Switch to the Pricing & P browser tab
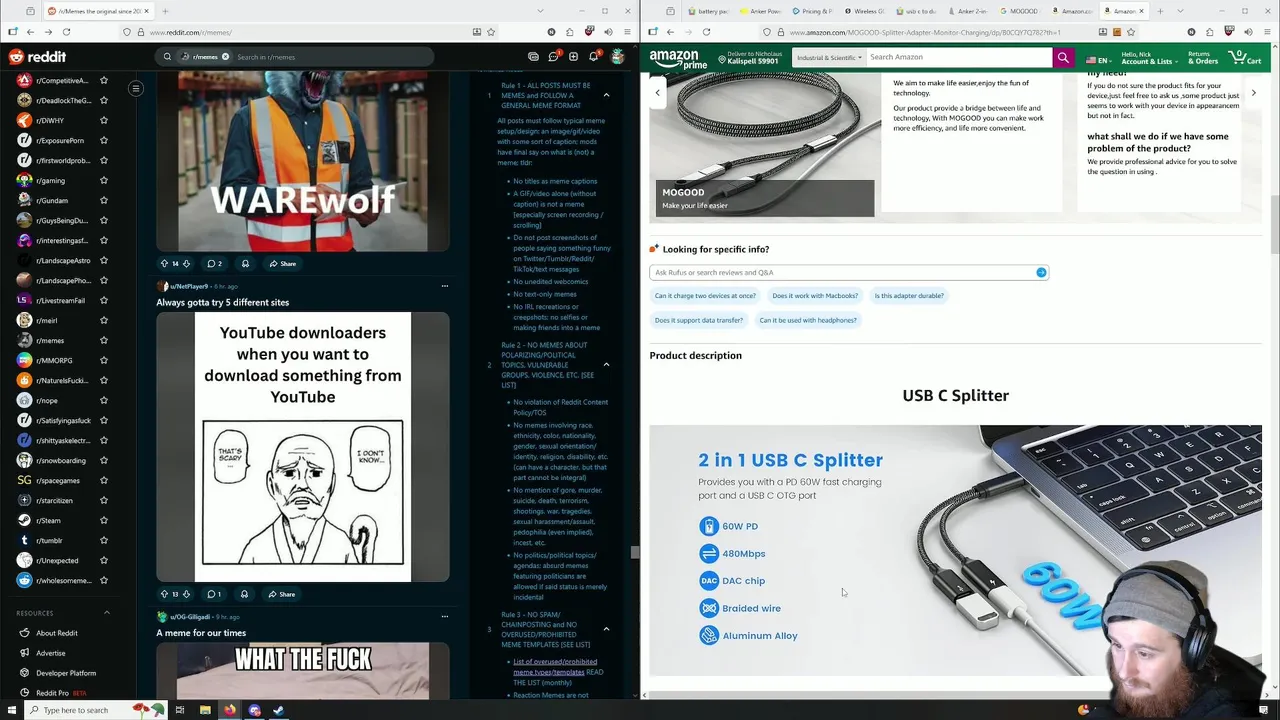The height and width of the screenshot is (720, 1280). pos(815,11)
